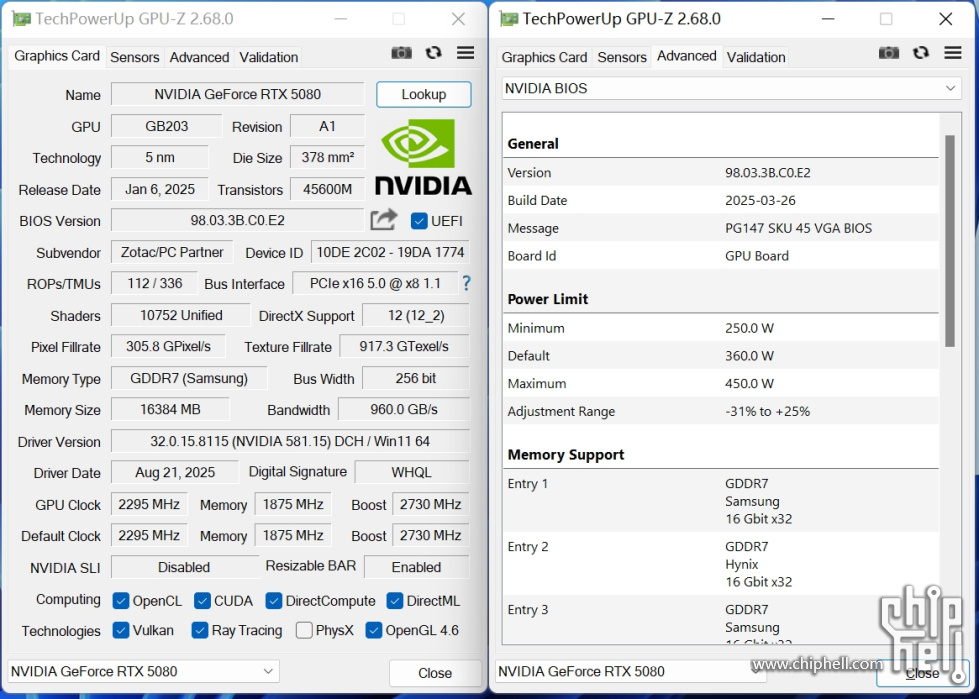Click the Name field showing RTX 5080
This screenshot has height=699, width=979.
point(237,94)
